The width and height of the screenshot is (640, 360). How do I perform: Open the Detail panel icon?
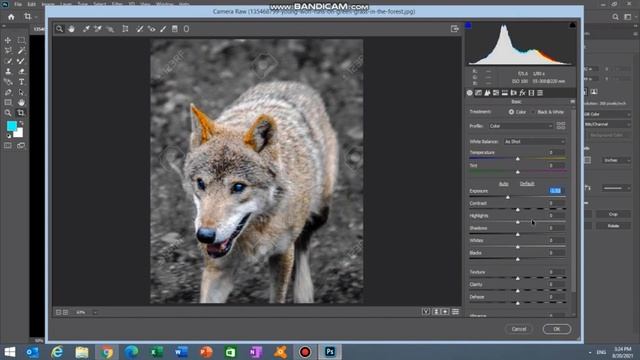click(487, 93)
